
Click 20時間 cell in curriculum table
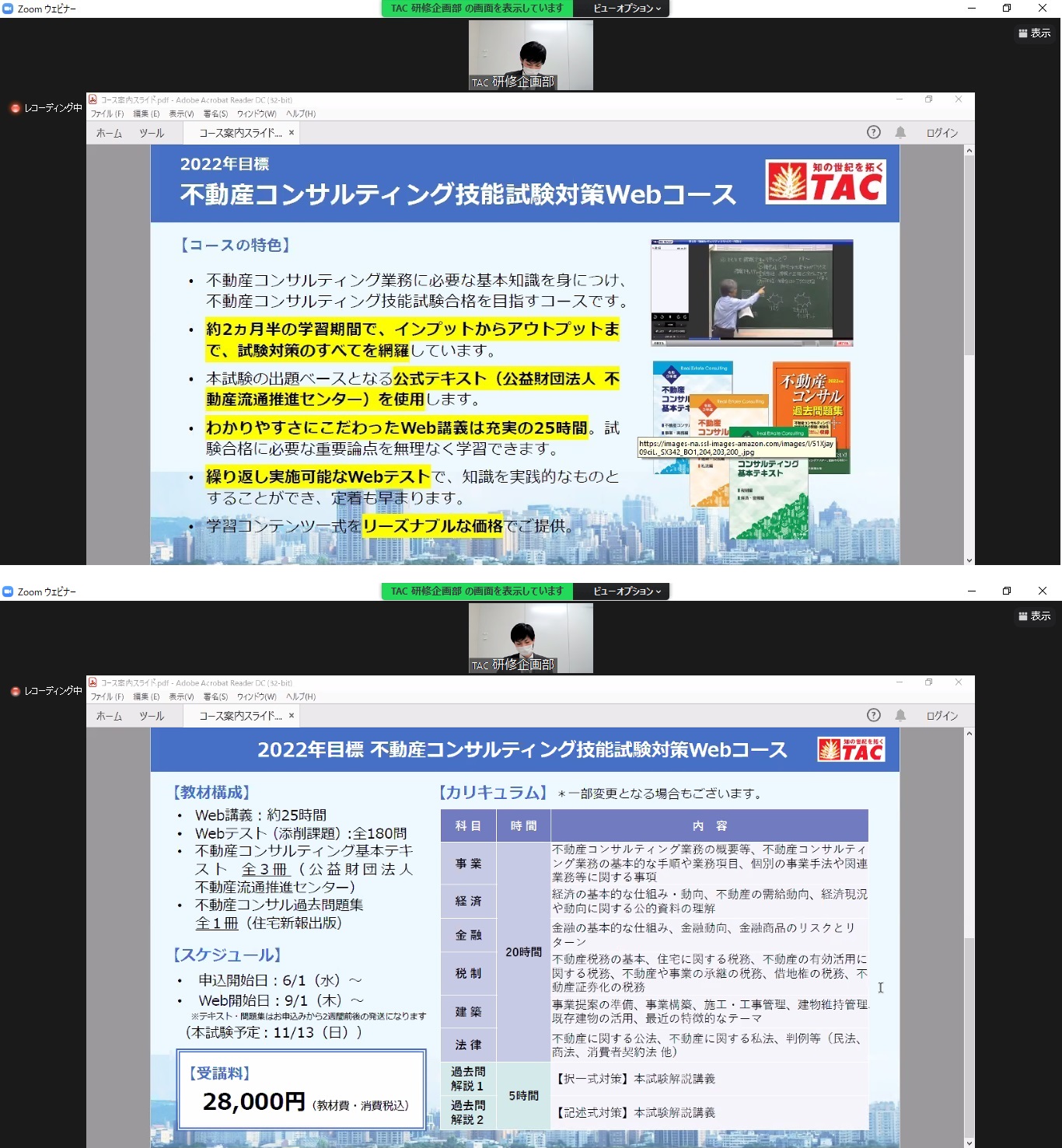523,952
